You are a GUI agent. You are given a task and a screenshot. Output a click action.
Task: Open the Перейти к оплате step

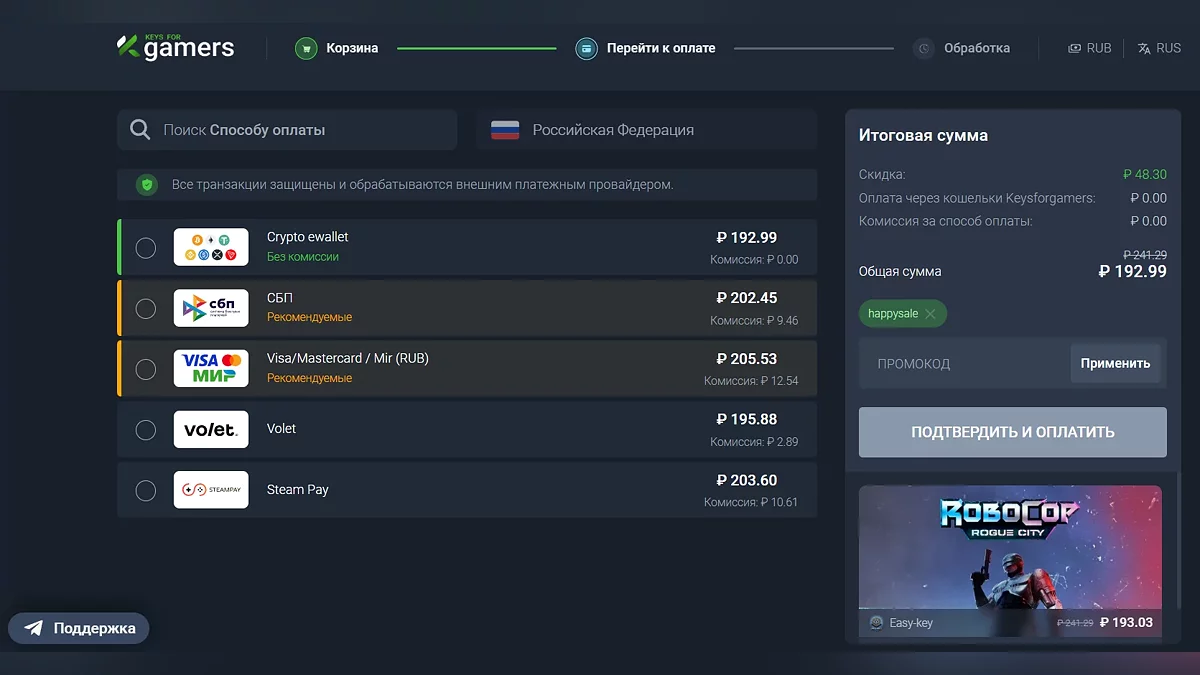661,48
